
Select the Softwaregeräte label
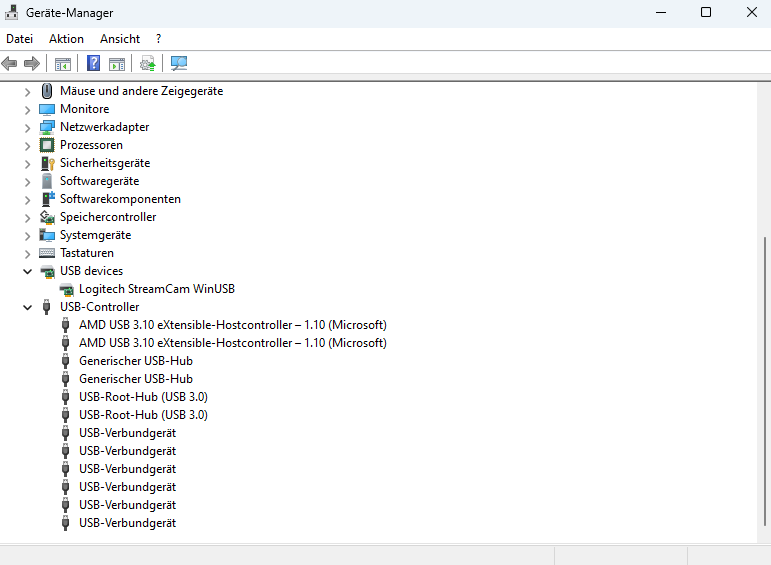tap(99, 181)
